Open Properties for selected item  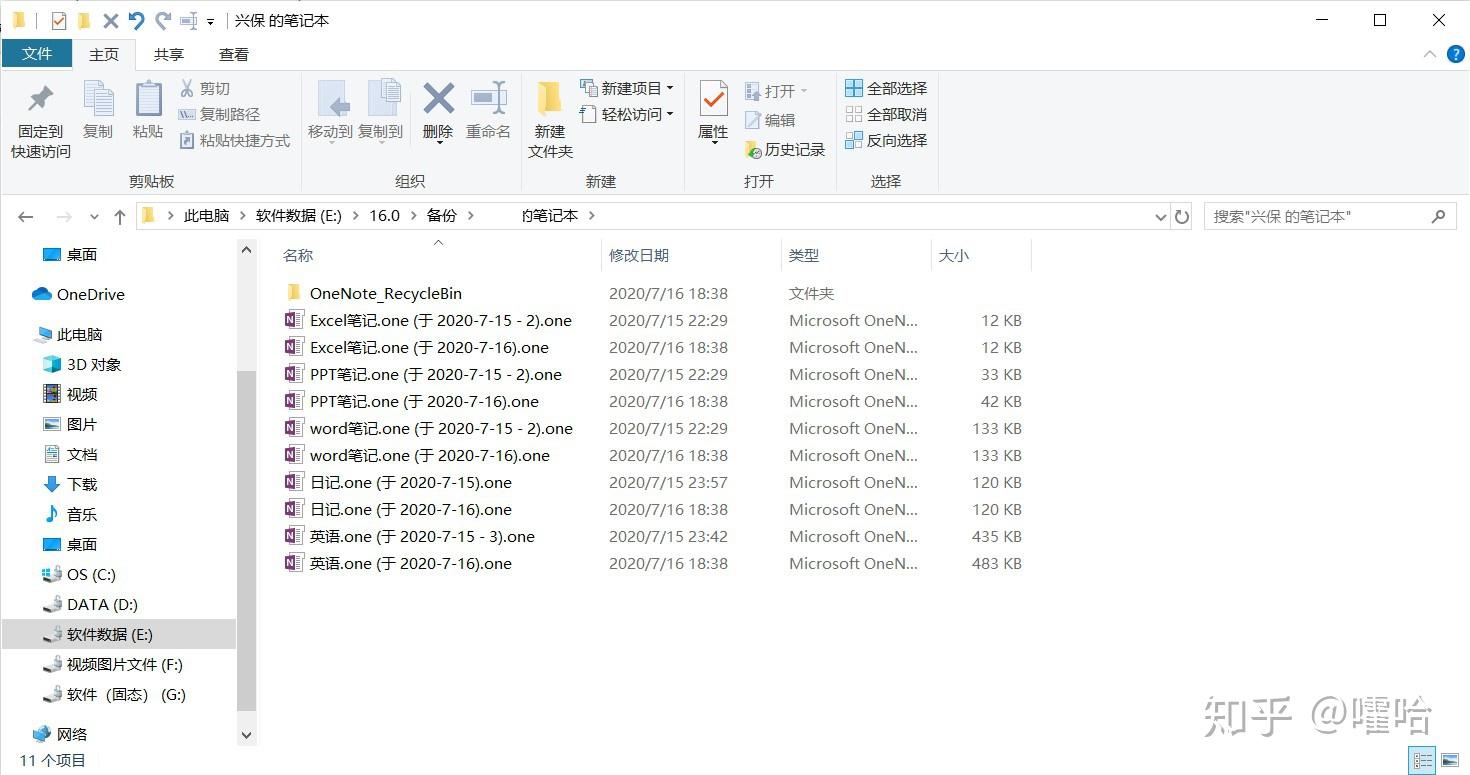click(x=713, y=112)
